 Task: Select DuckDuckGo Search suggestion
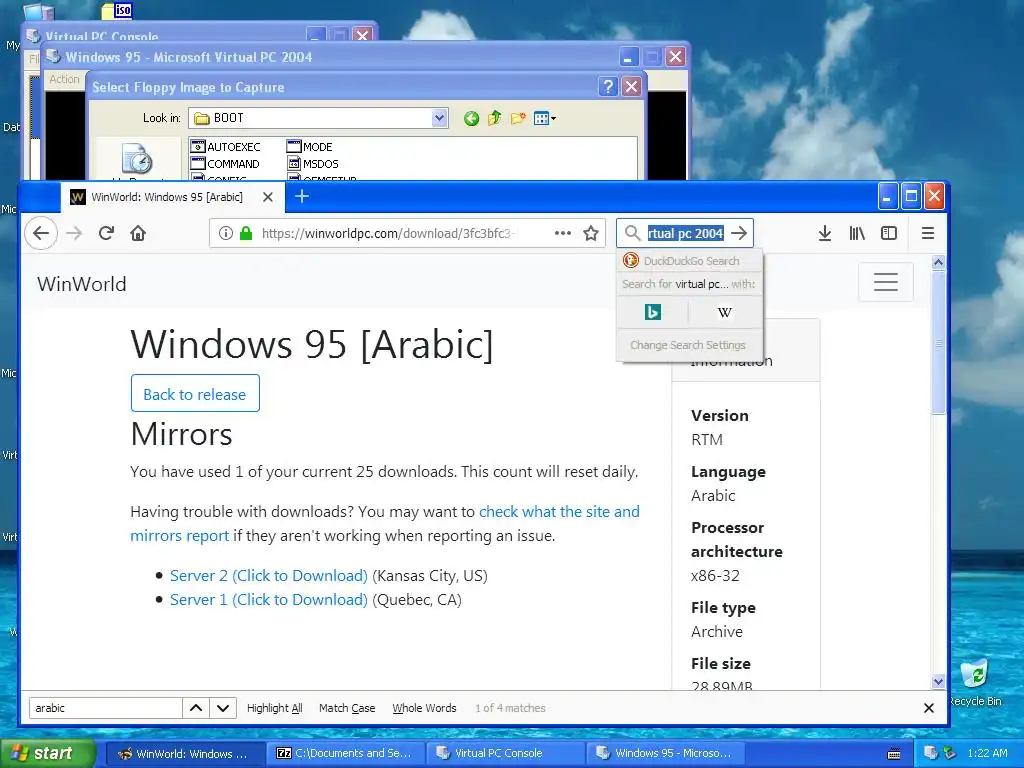pos(690,261)
